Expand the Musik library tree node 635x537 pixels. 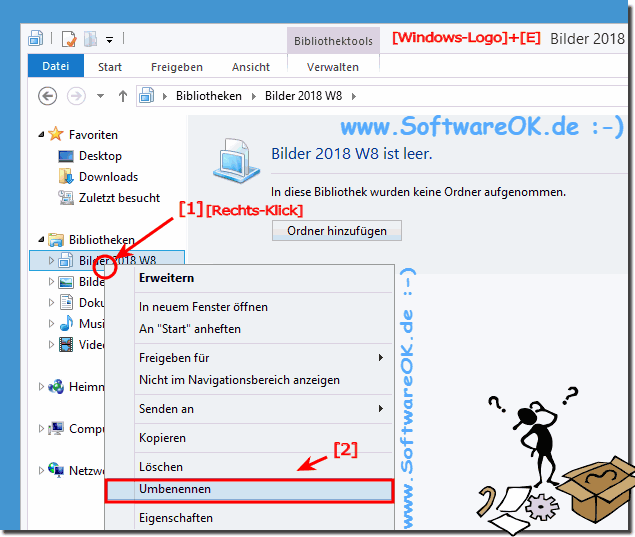51,324
